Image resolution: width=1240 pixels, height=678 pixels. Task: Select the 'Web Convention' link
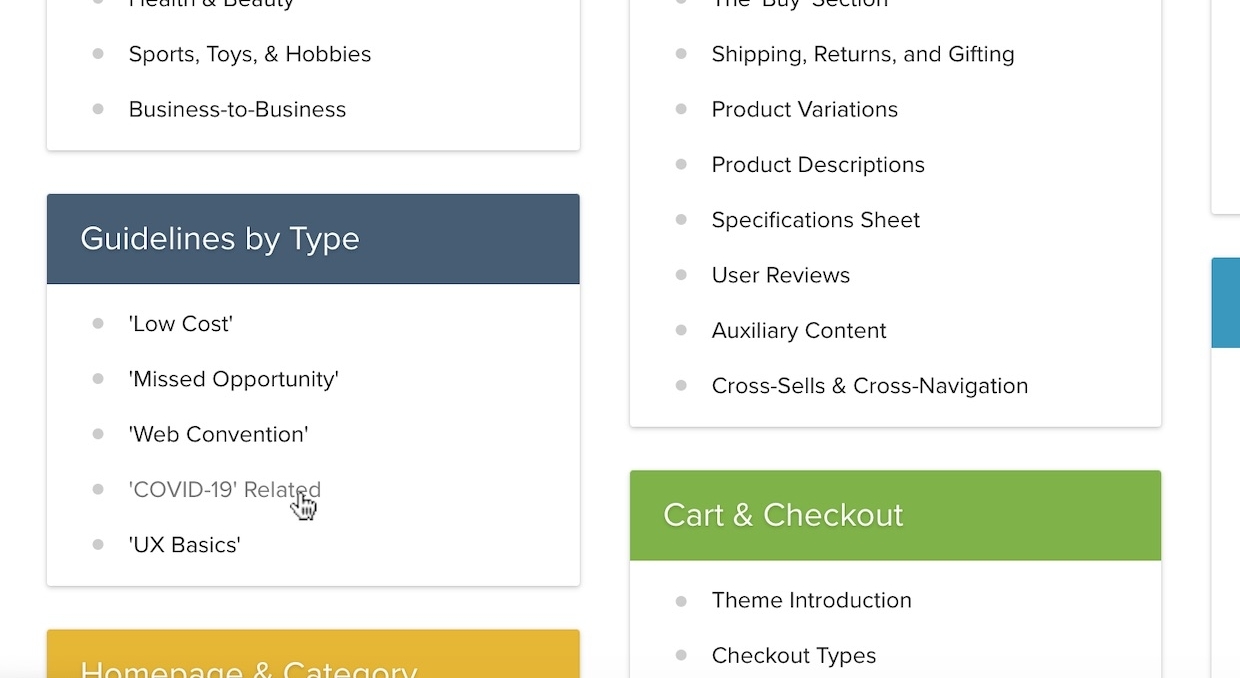coord(218,434)
